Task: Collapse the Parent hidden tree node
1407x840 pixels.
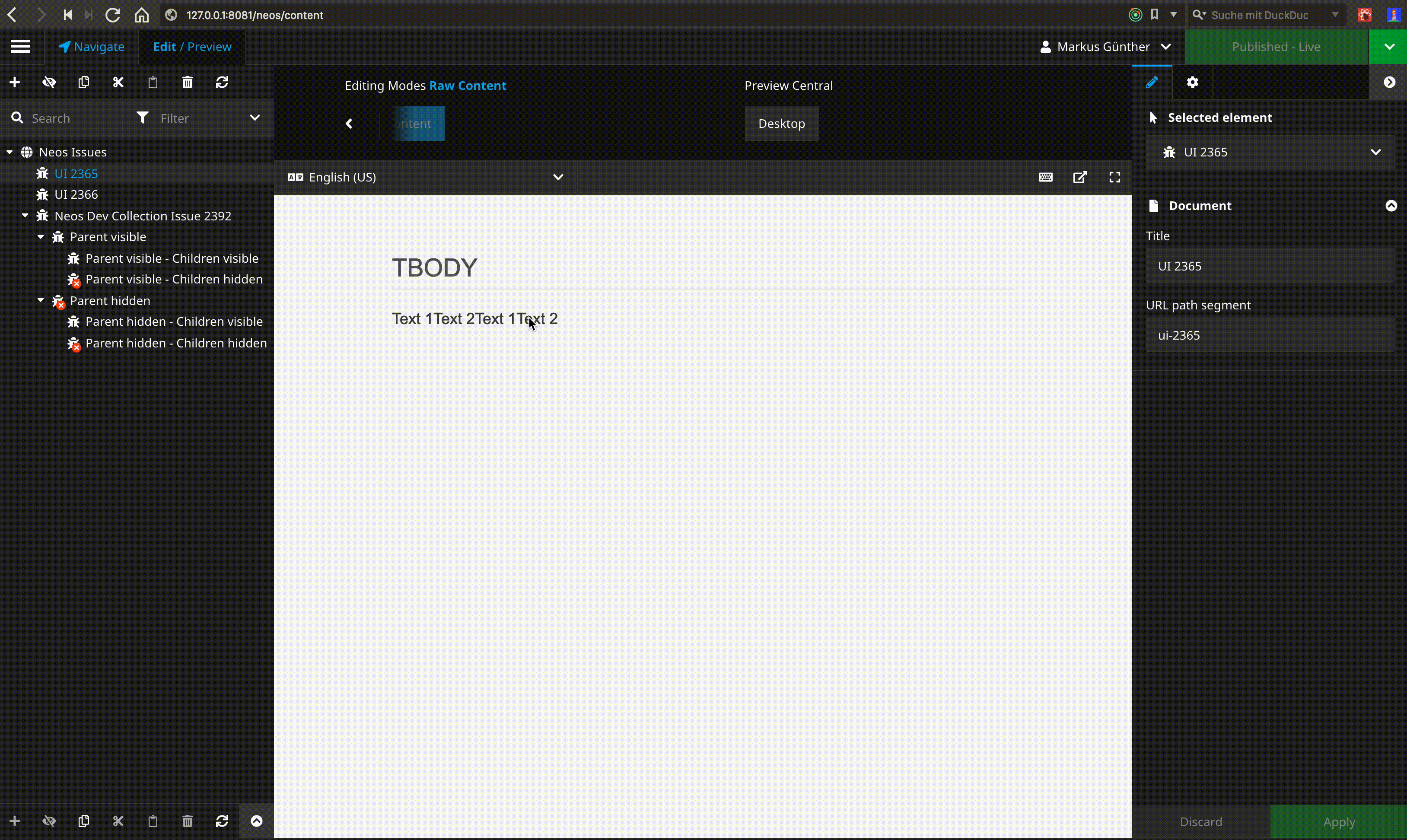Action: tap(41, 301)
